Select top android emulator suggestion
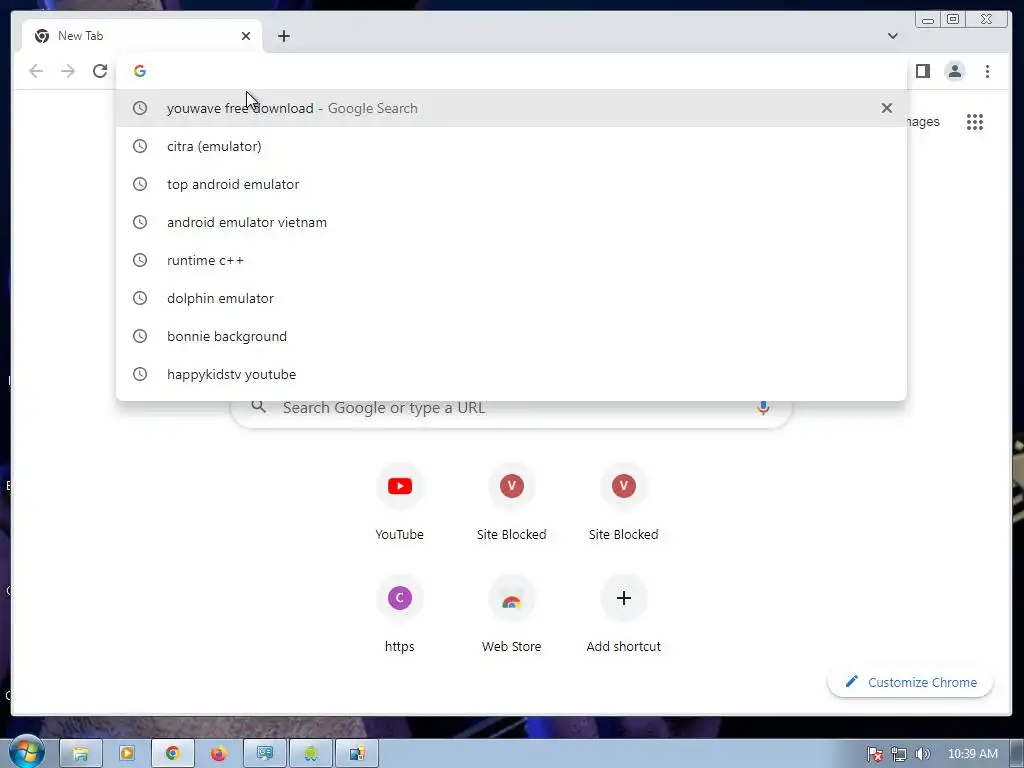This screenshot has height=768, width=1024. (x=511, y=184)
